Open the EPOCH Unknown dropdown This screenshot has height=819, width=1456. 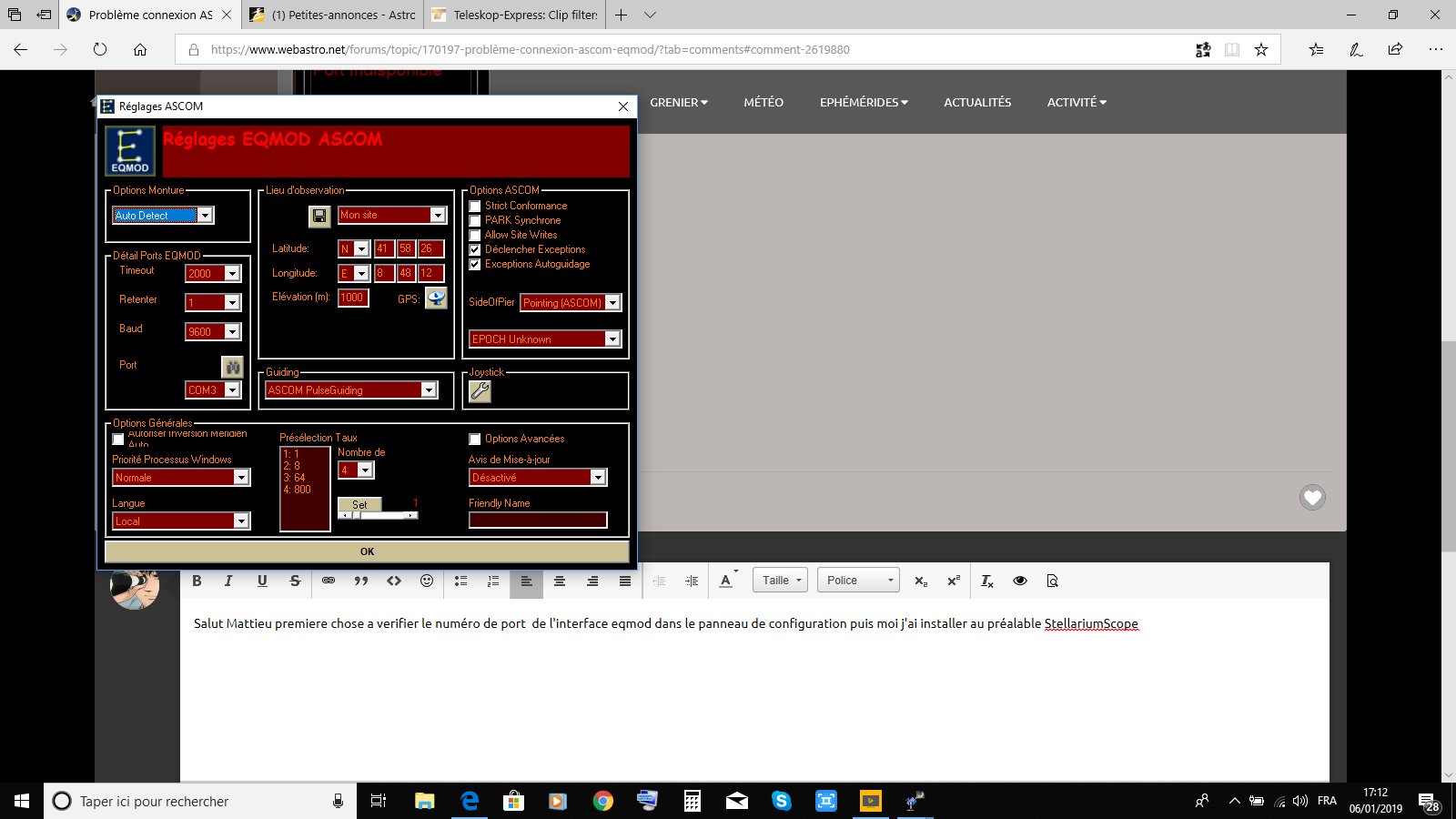[x=612, y=339]
